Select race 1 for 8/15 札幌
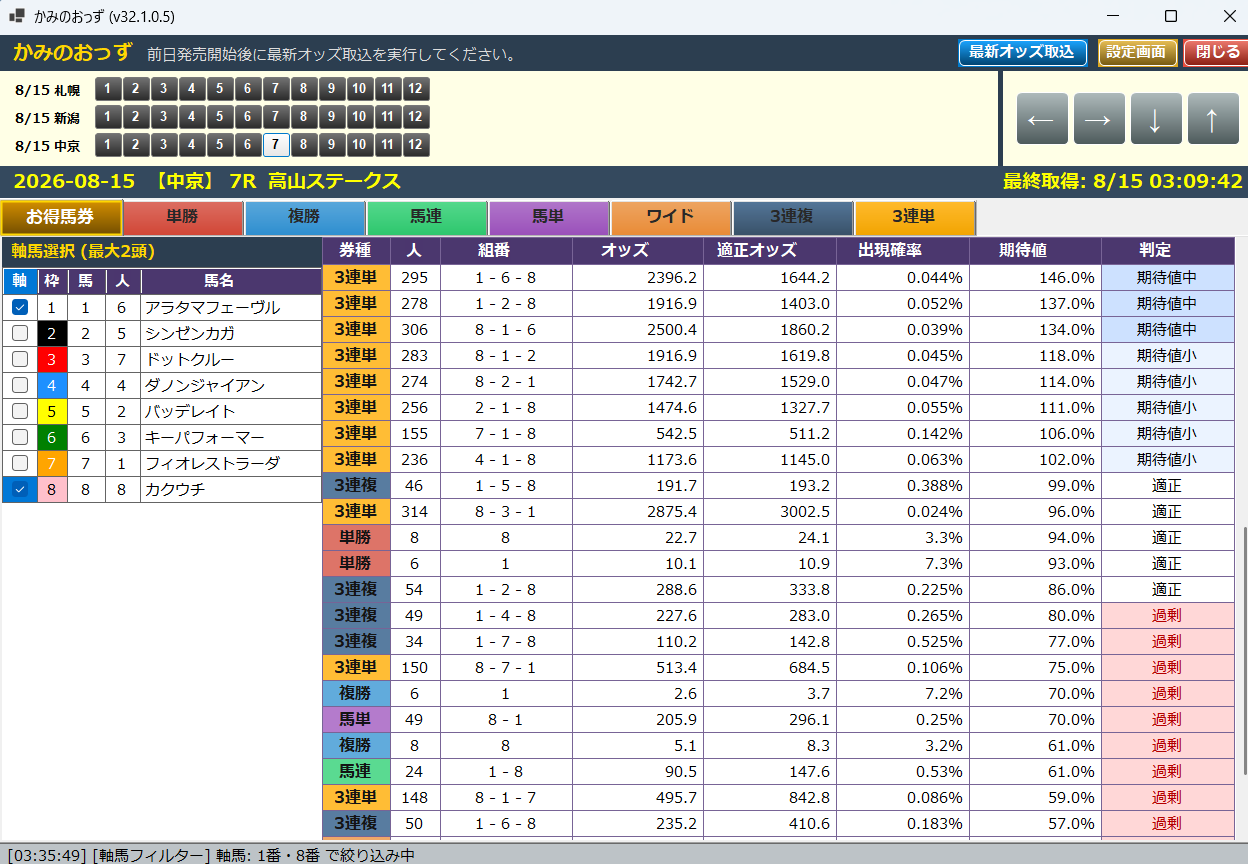The height and width of the screenshot is (864, 1248). tap(108, 89)
